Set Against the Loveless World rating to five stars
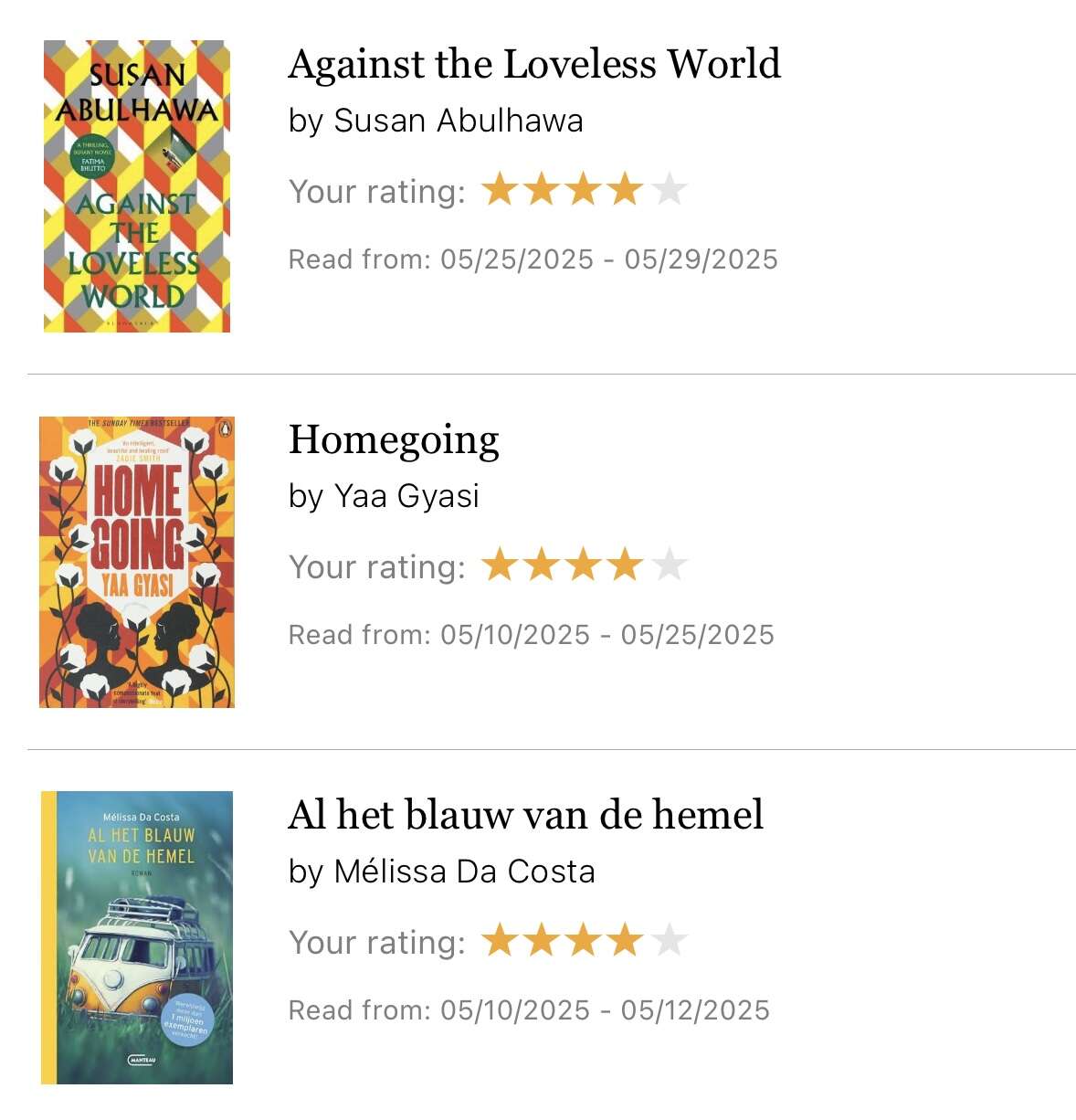The image size is (1076, 1120). [x=670, y=190]
